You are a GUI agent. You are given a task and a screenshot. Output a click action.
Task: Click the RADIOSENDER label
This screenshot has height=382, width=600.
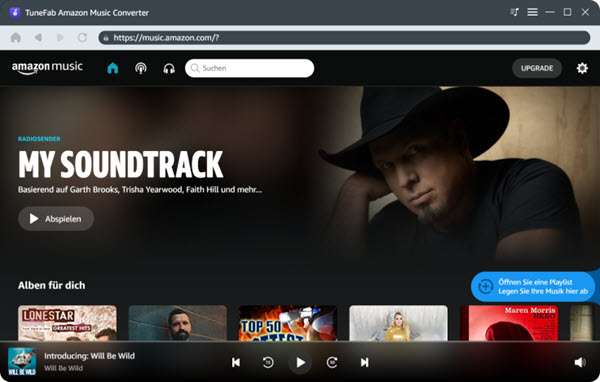pyautogui.click(x=39, y=139)
